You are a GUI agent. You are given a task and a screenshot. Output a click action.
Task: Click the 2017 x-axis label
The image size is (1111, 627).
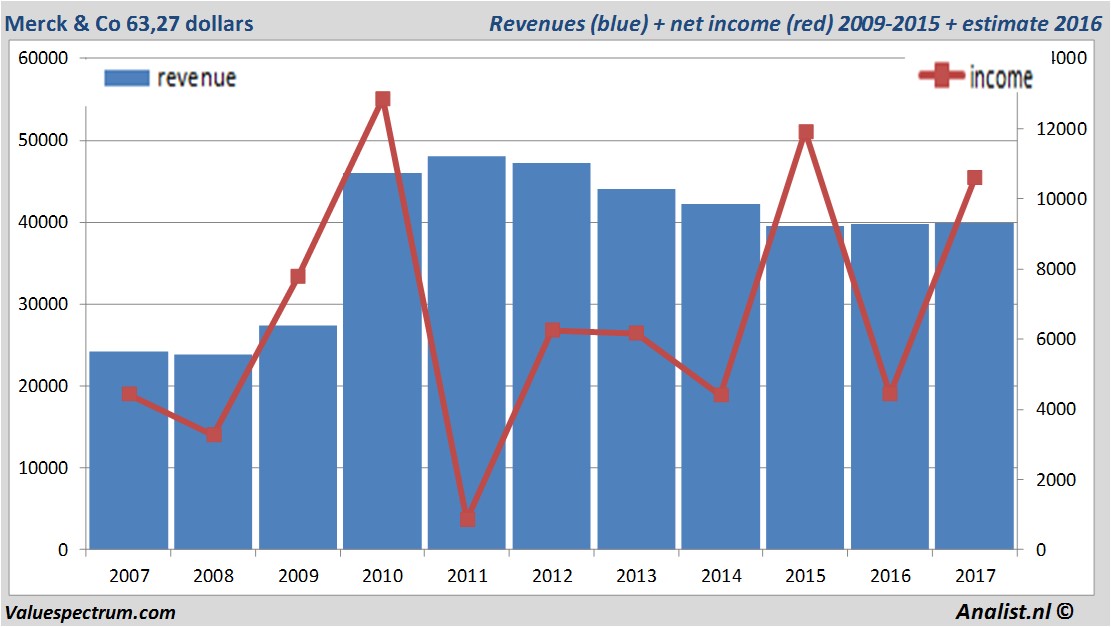pos(975,575)
